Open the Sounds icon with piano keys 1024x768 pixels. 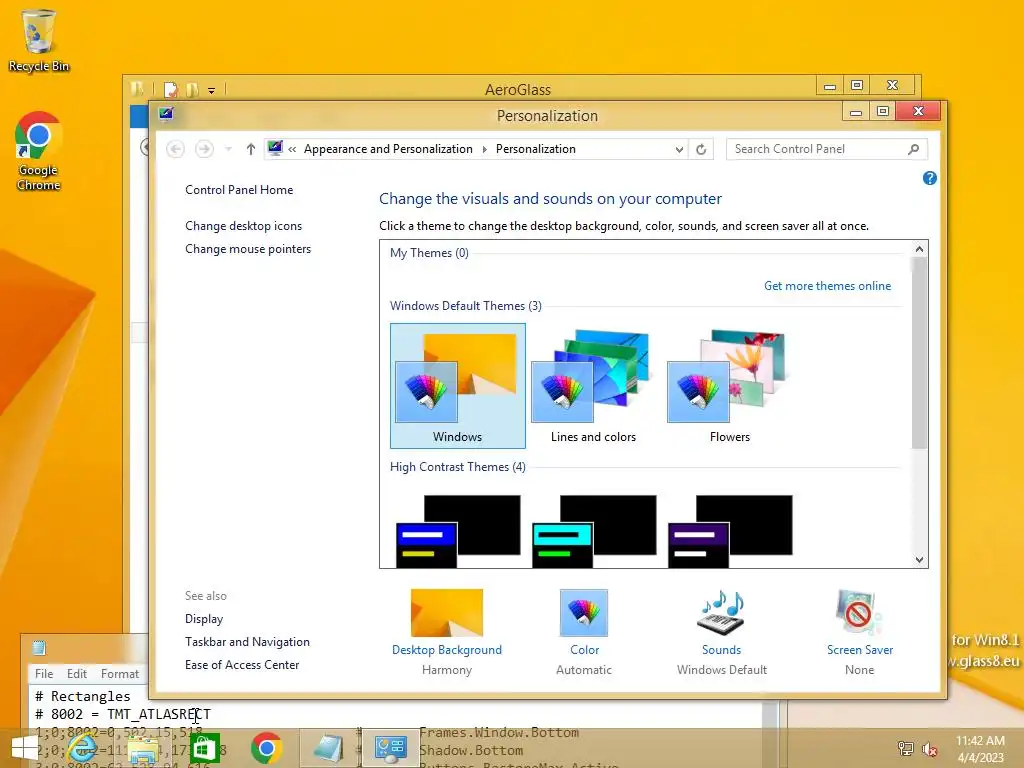(x=721, y=613)
